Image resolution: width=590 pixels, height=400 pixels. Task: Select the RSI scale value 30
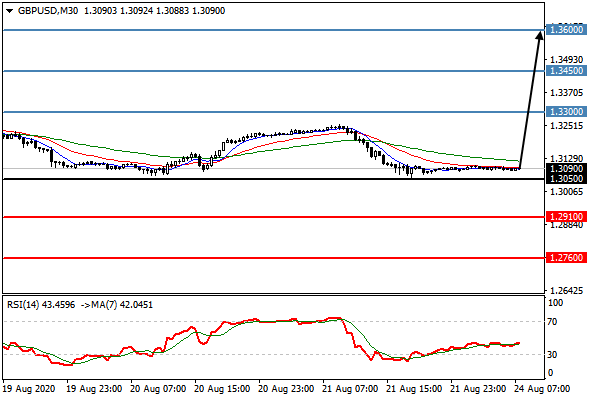point(552,354)
